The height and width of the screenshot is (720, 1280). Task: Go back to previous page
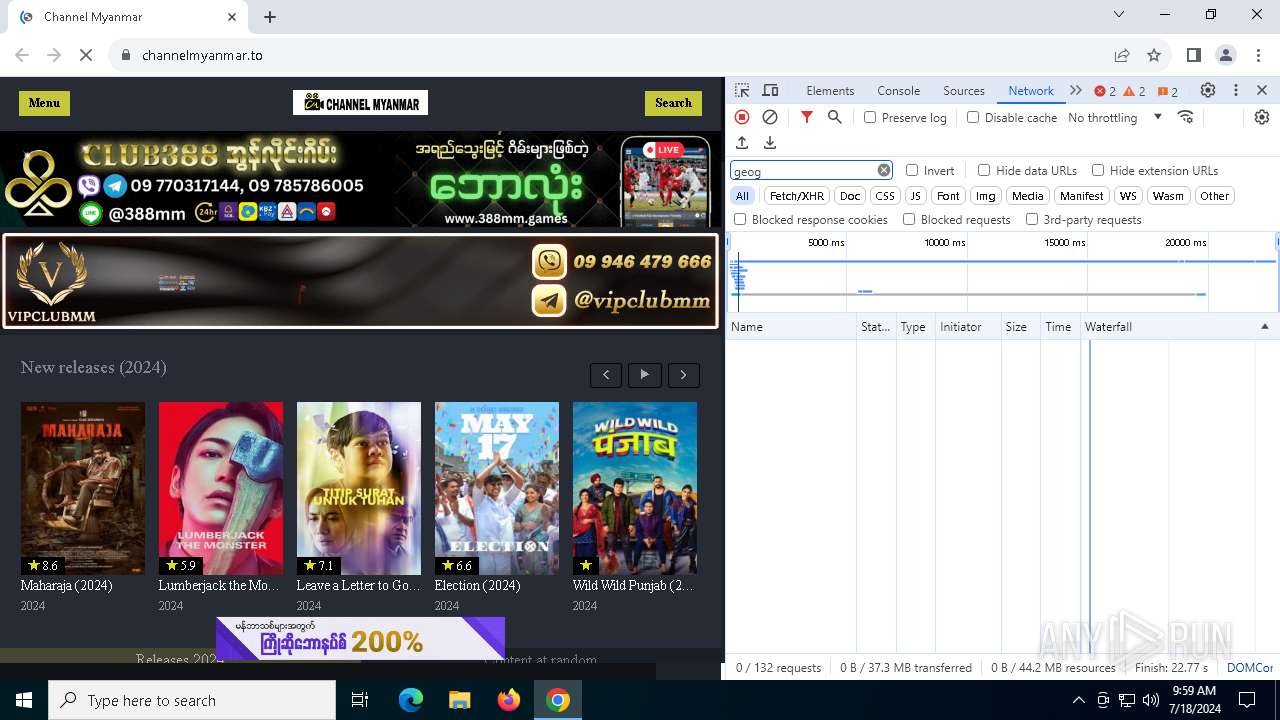[22, 55]
